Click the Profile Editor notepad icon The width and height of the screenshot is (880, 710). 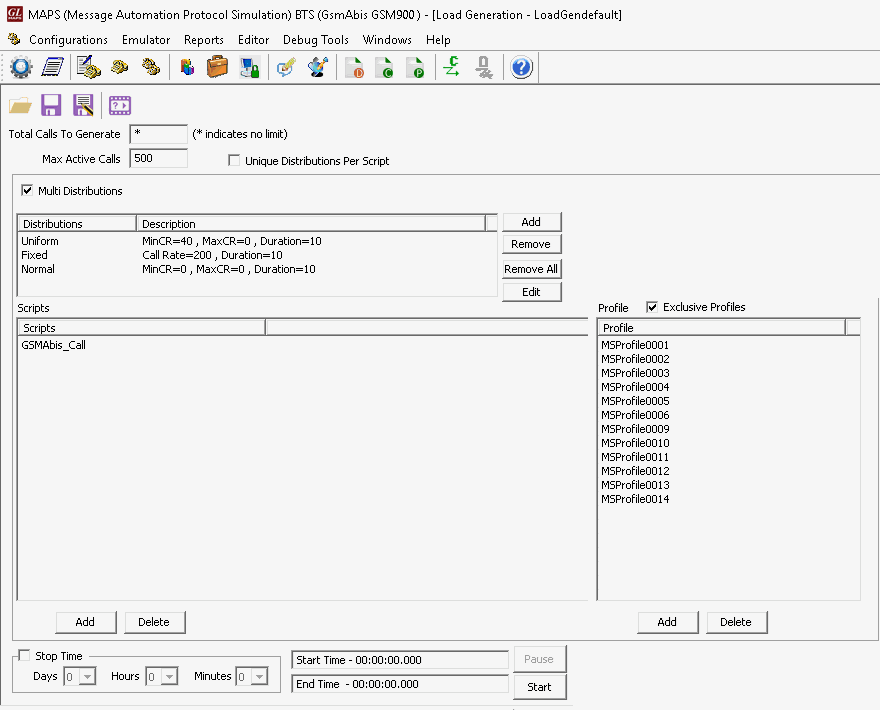[52, 67]
